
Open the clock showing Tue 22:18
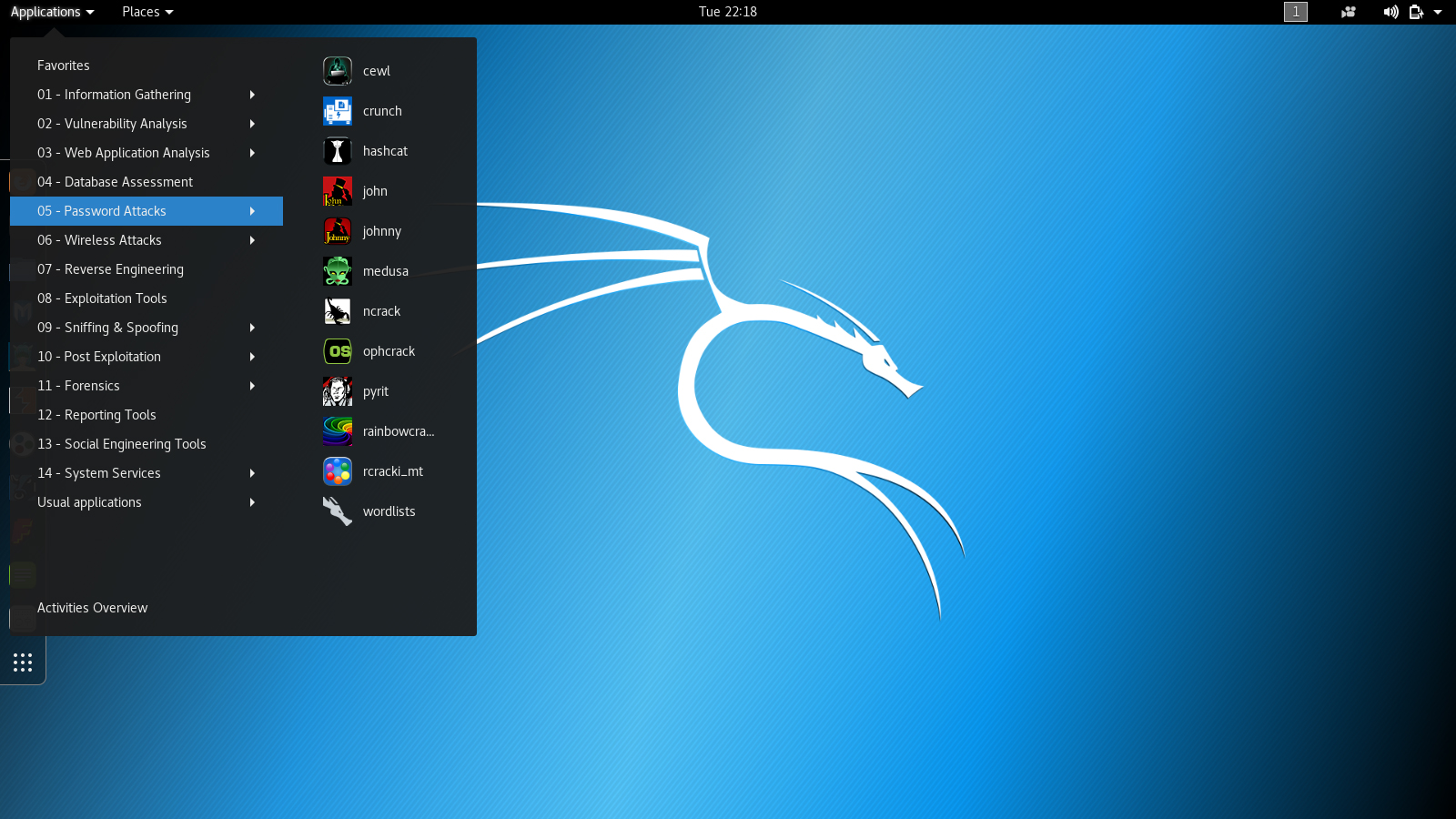tap(728, 12)
